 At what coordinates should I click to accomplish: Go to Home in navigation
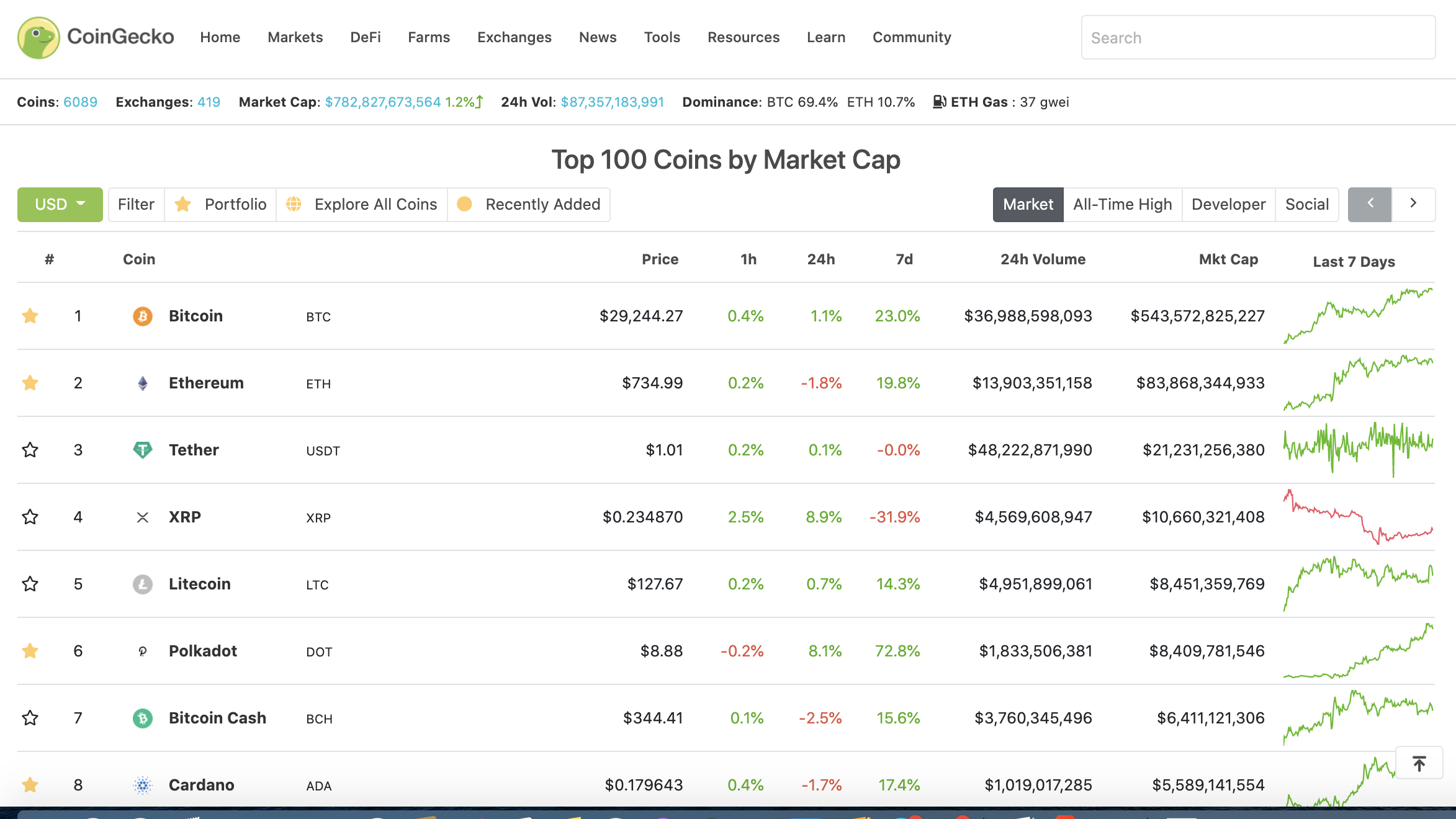220,37
